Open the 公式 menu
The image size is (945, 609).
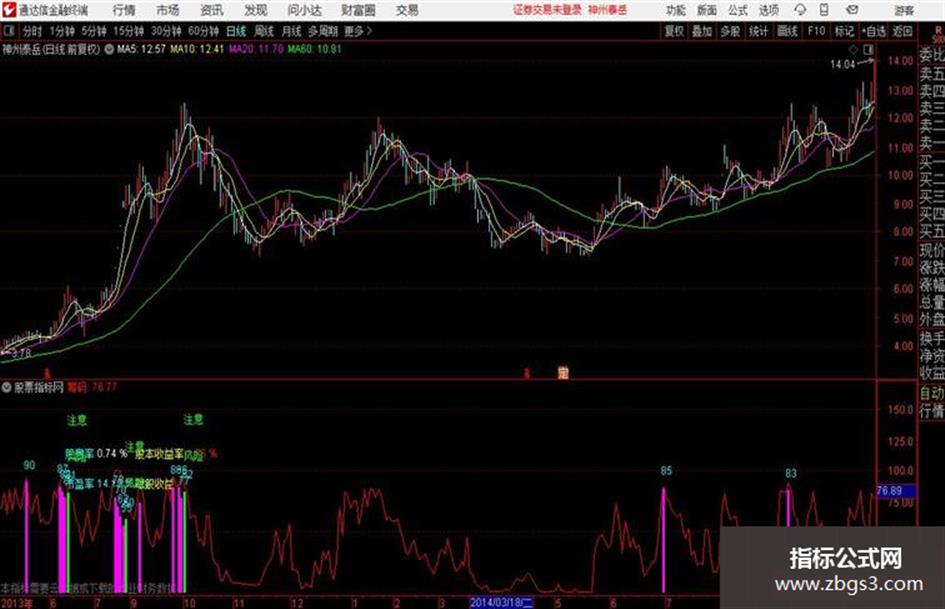[738, 10]
